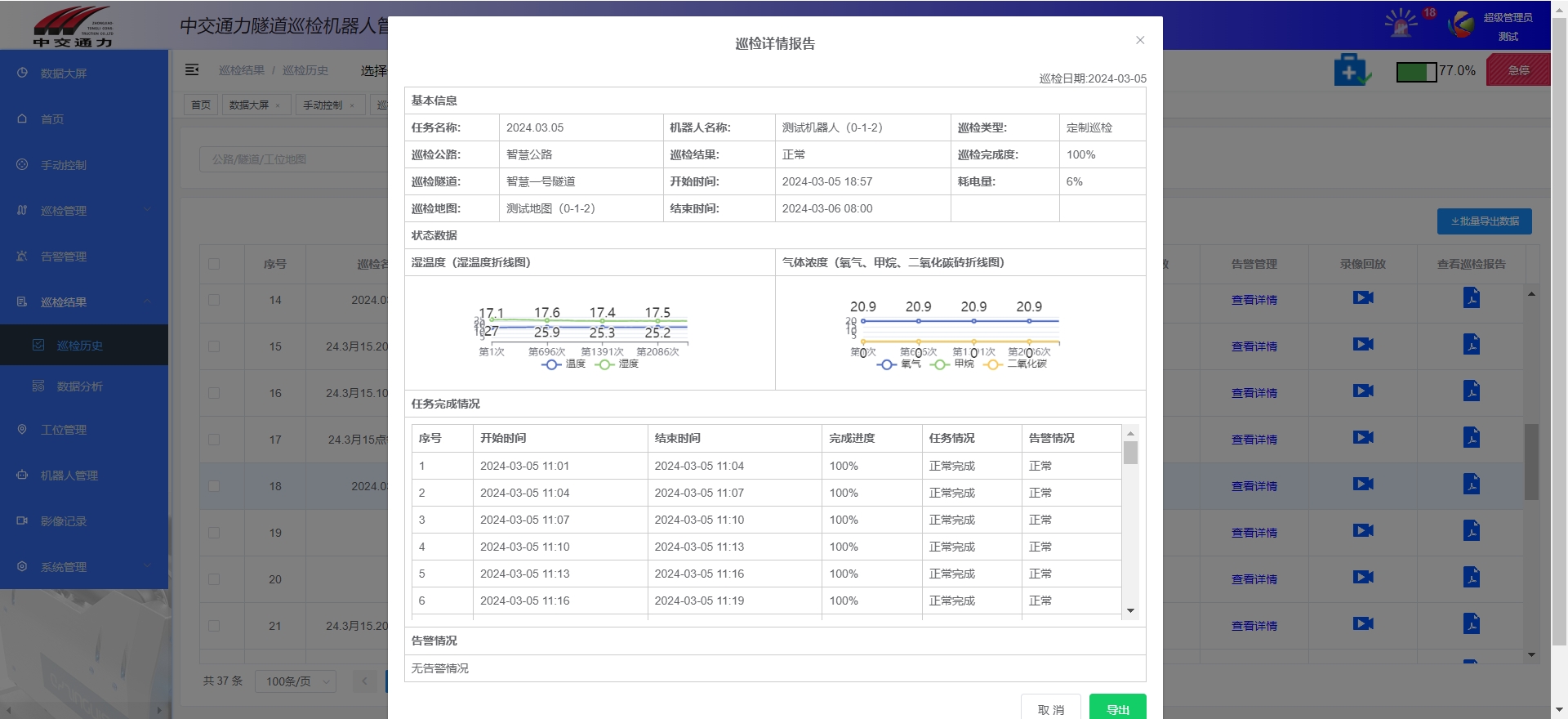Screen dimensions: 1568x719
Task: Open 查看详情 link for row 14
Action: [x=1254, y=300]
